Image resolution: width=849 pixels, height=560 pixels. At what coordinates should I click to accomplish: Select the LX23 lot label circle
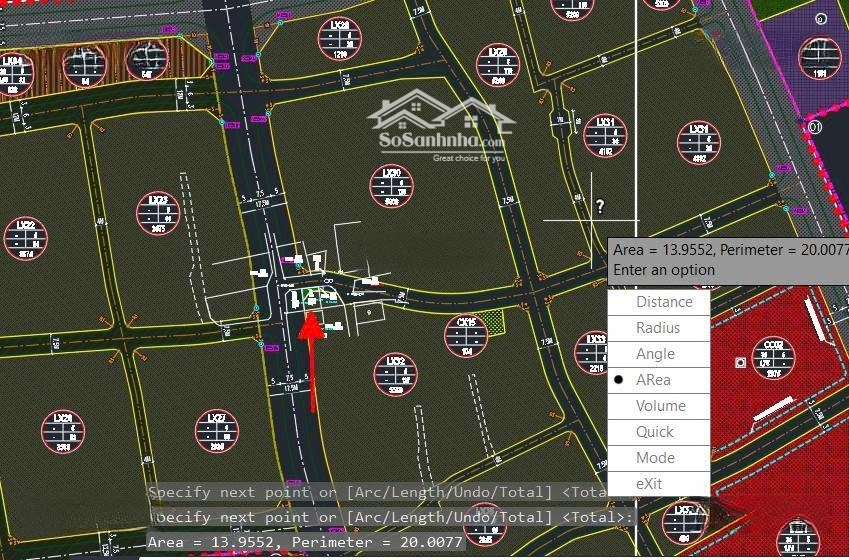158,213
